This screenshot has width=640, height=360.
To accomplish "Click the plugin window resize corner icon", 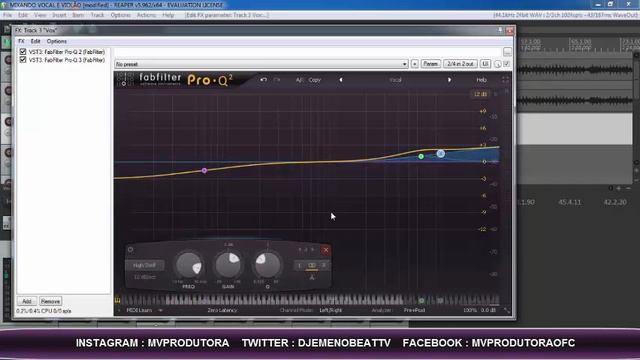I will click(x=507, y=311).
